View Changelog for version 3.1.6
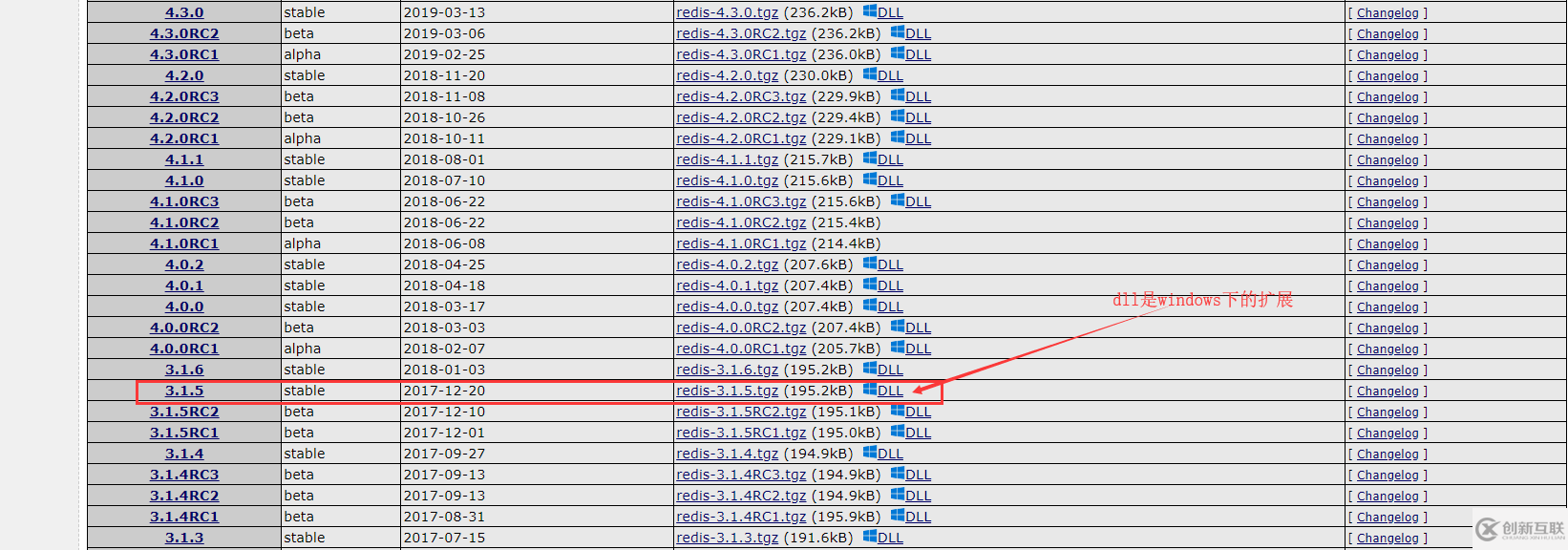Screen dimensions: 1568x550 (1388, 370)
